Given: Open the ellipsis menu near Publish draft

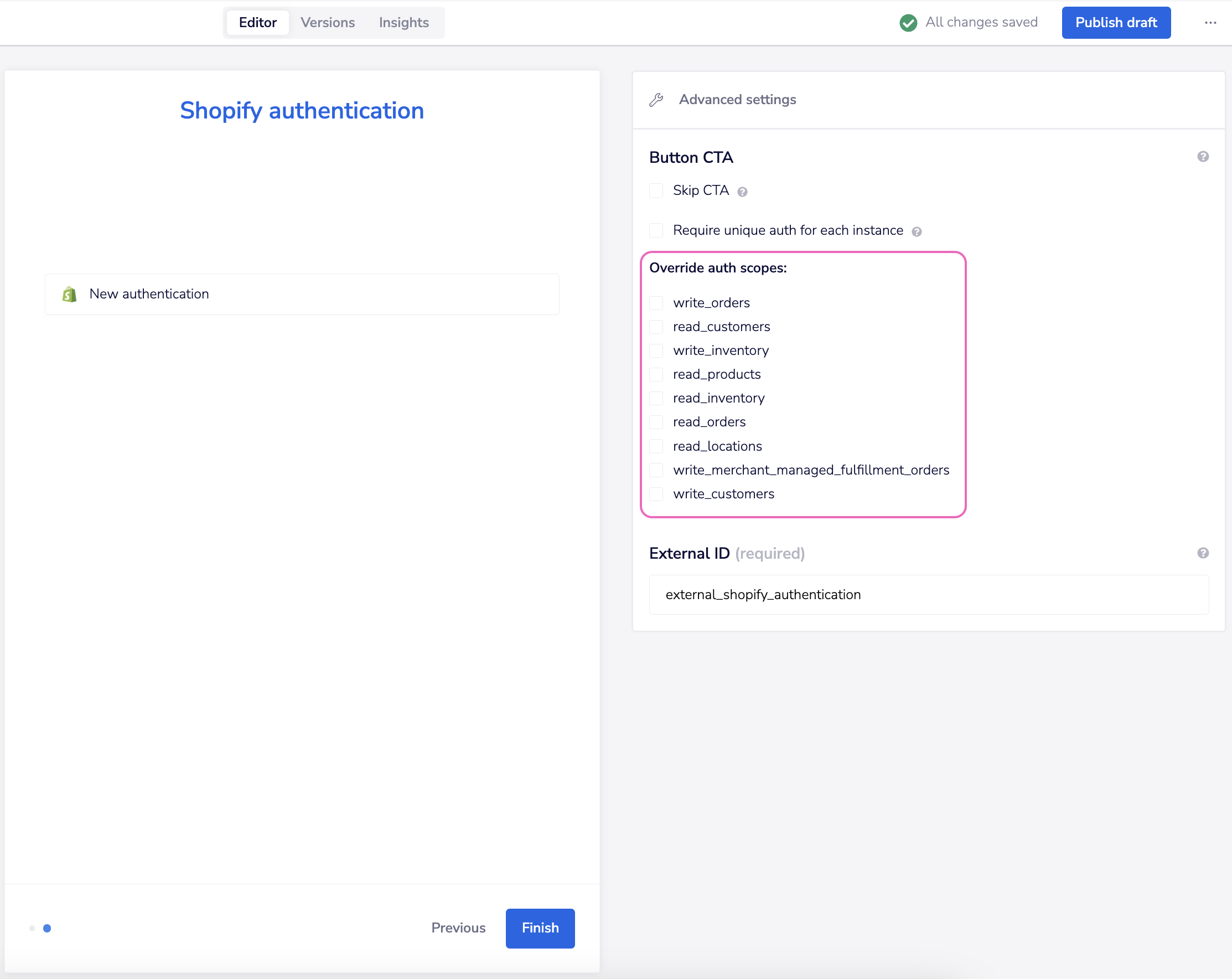Looking at the screenshot, I should tap(1211, 22).
